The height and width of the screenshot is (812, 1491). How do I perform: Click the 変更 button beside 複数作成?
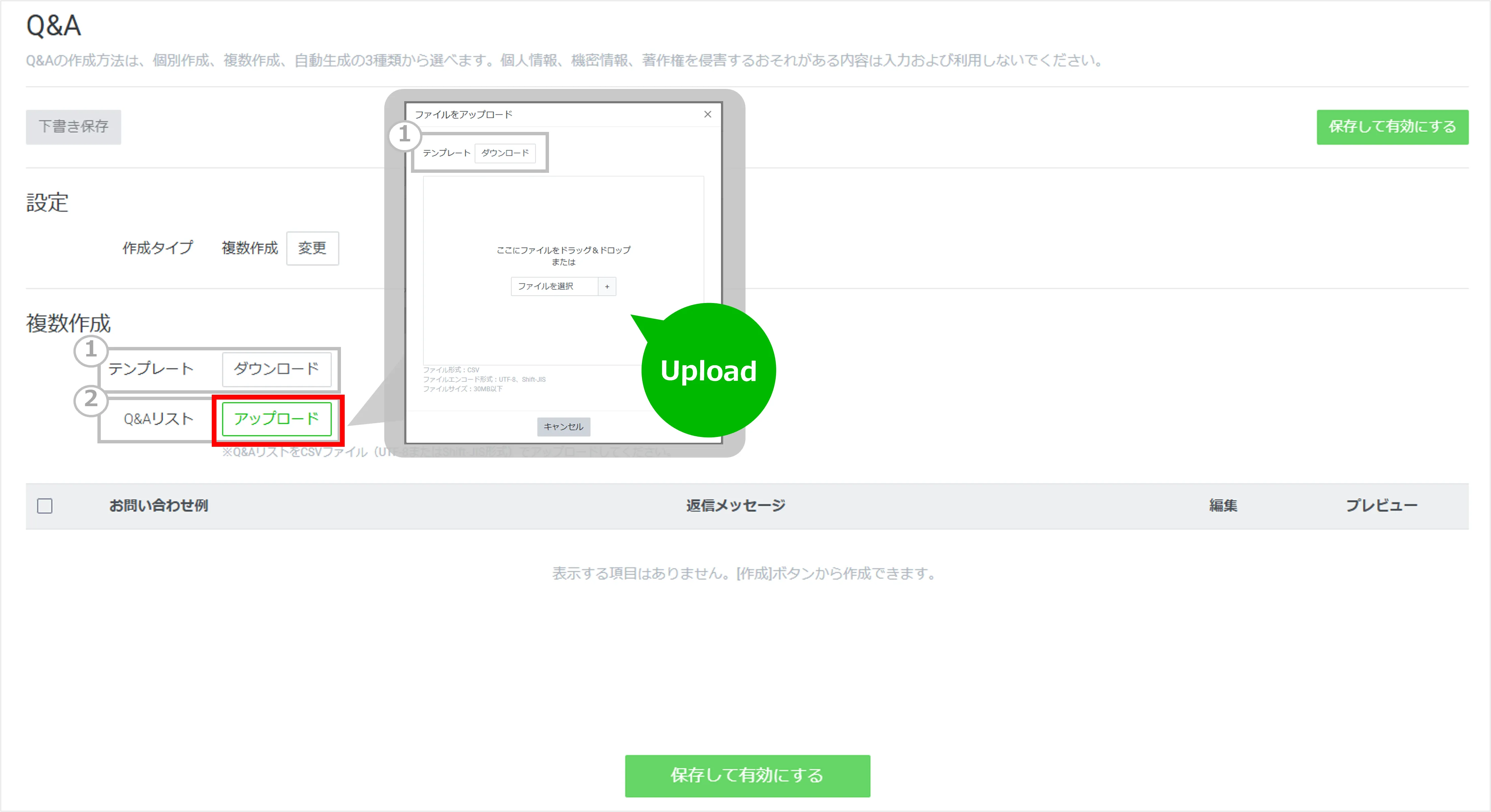312,248
